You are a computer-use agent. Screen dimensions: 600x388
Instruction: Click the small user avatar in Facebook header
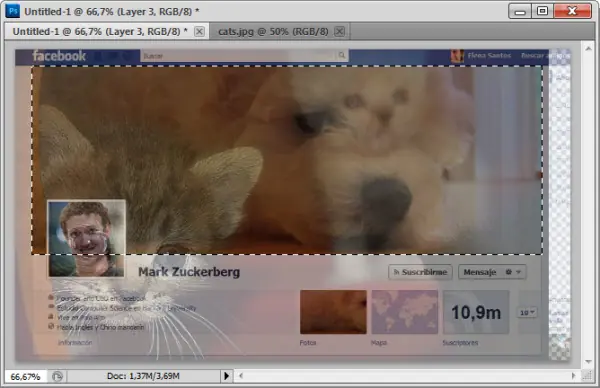pos(457,56)
